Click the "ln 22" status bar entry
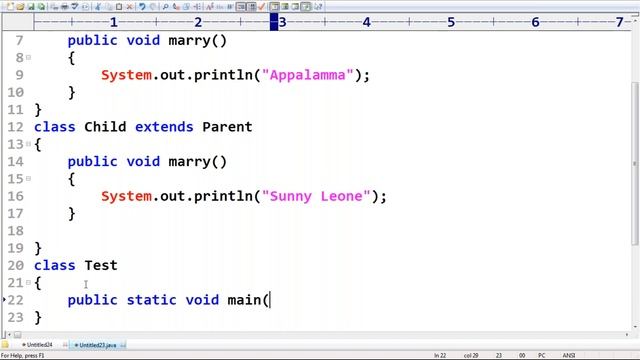640x360 pixels. coord(440,356)
